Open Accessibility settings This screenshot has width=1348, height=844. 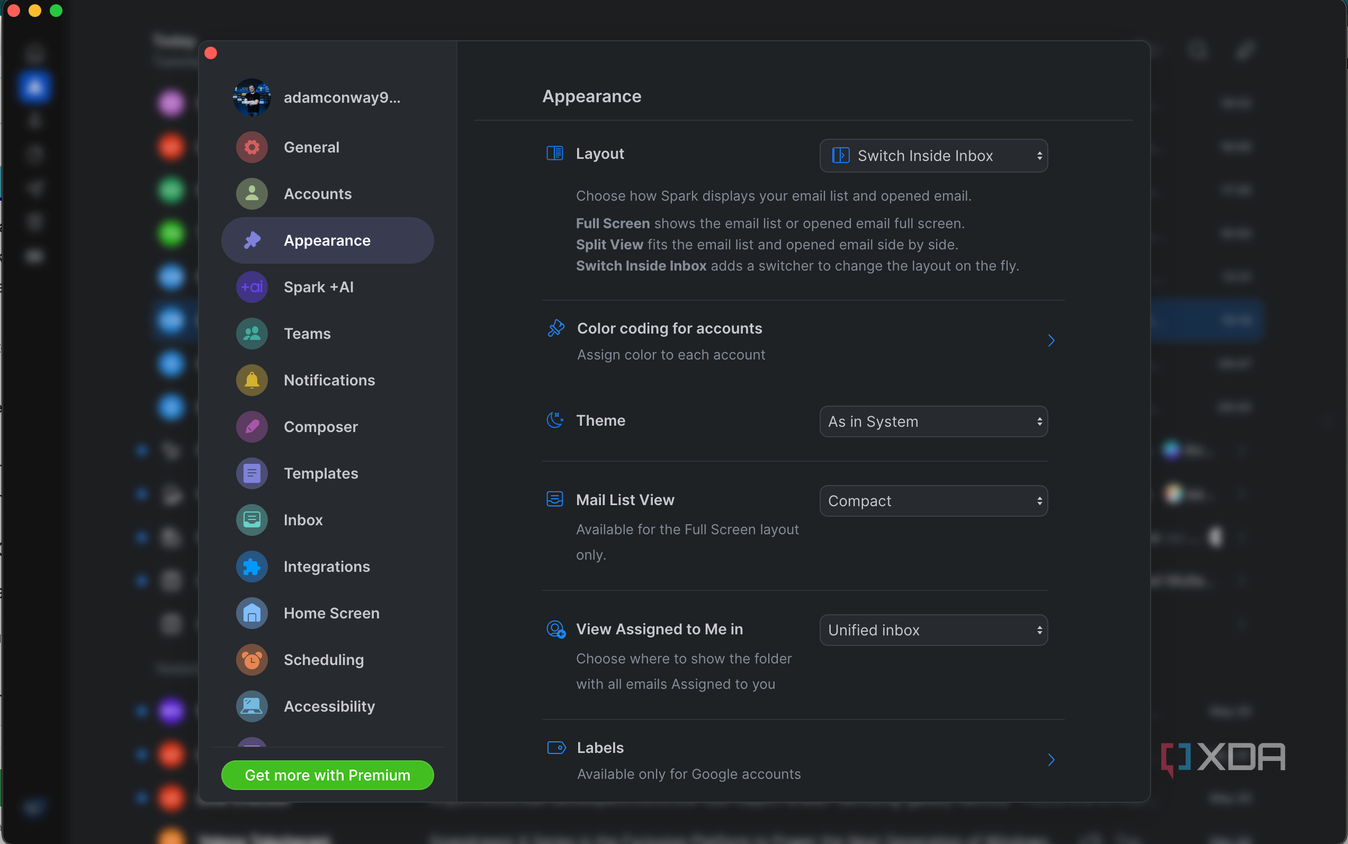328,706
